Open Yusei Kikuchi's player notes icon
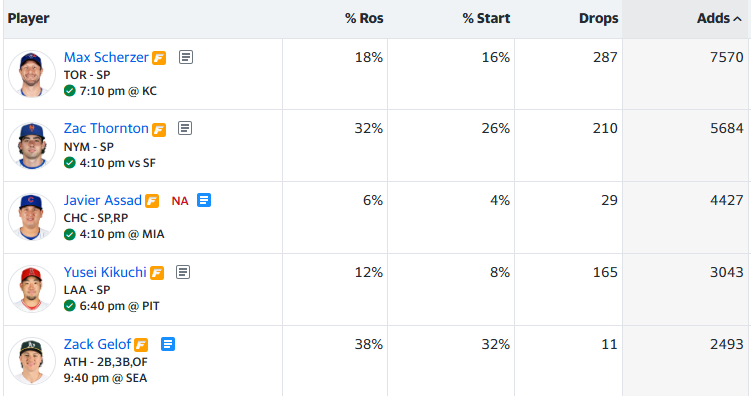 click(x=183, y=272)
